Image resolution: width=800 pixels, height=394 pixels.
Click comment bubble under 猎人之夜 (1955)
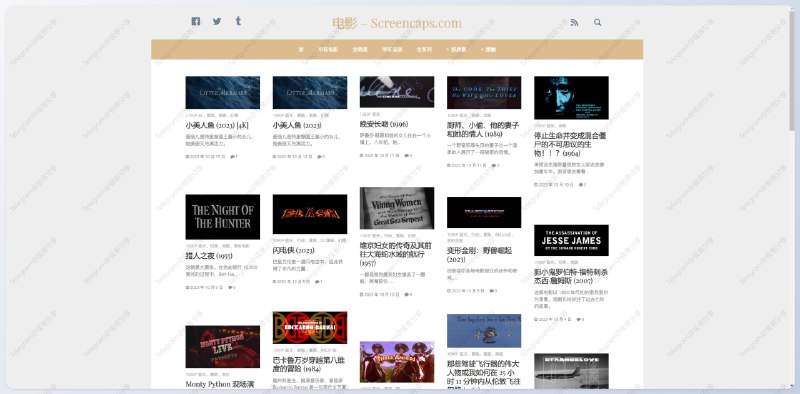(x=231, y=287)
